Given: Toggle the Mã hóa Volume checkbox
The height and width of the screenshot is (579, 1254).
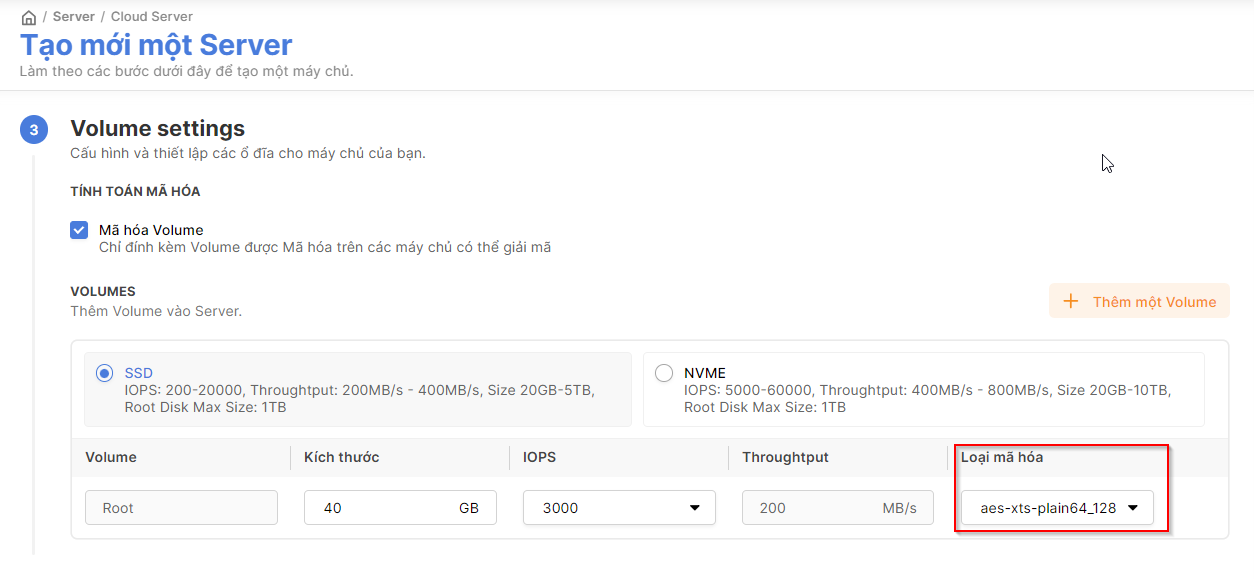Looking at the screenshot, I should pyautogui.click(x=79, y=230).
